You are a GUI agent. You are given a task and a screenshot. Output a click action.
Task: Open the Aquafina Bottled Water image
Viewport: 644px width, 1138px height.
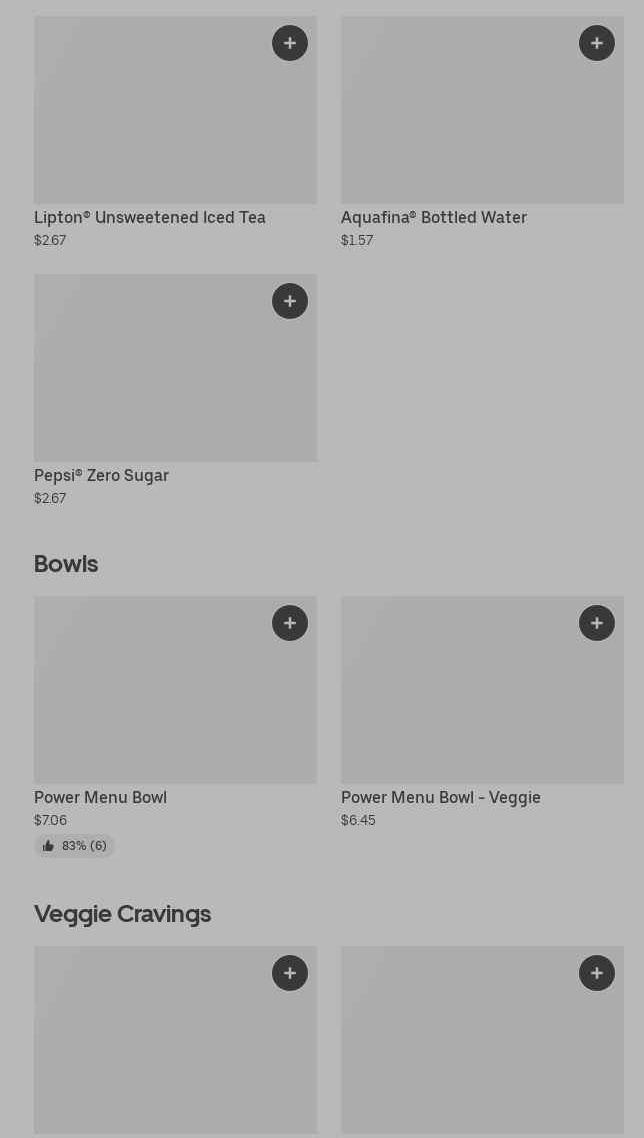coord(460,120)
